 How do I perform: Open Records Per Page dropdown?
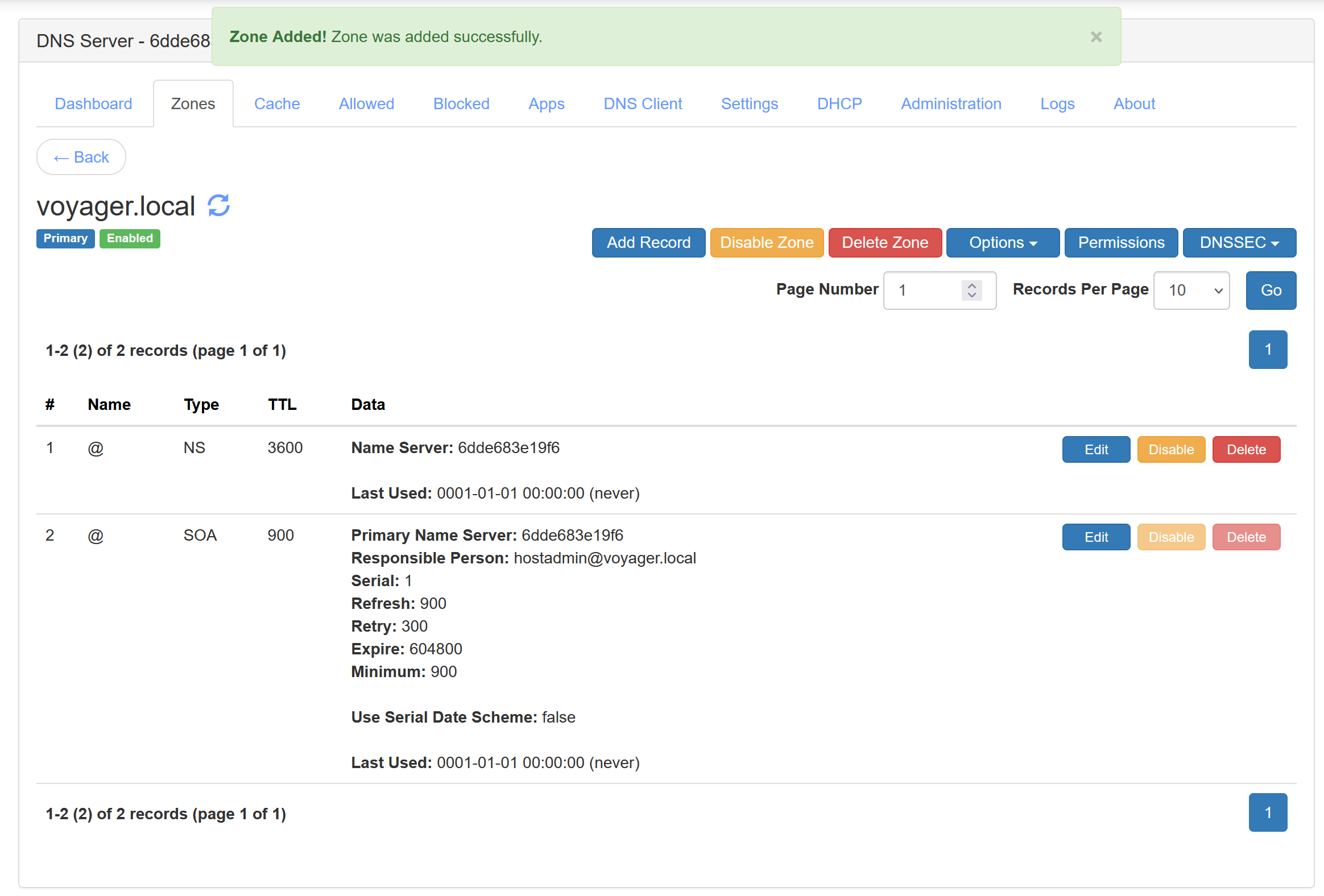(1191, 291)
